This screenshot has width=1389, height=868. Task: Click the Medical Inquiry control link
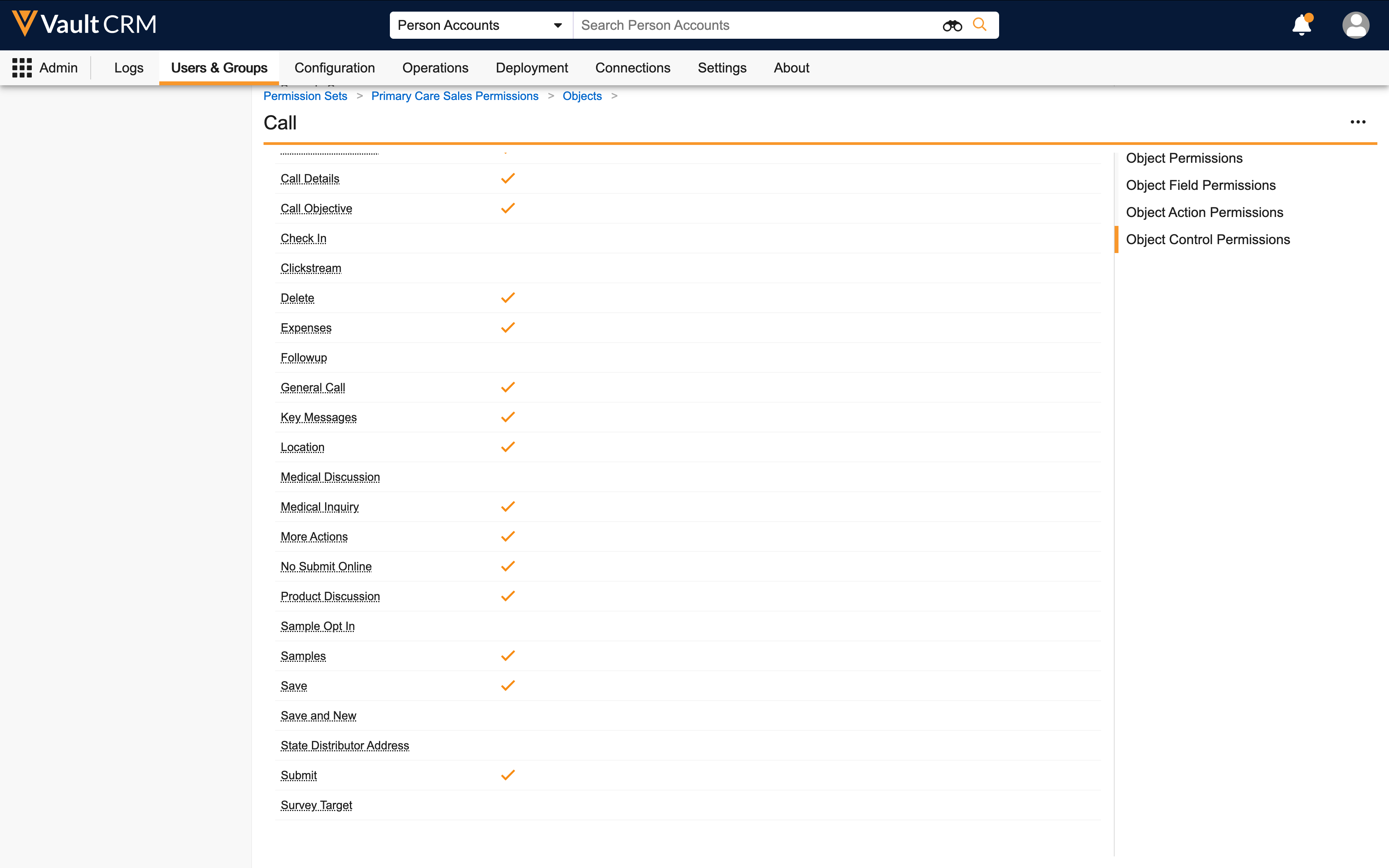coord(319,507)
